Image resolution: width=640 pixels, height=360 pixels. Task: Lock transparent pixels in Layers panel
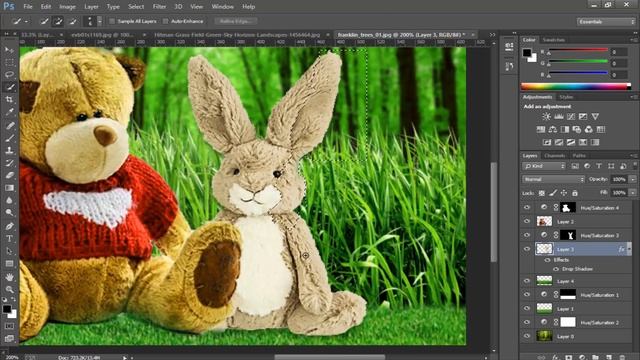click(542, 193)
